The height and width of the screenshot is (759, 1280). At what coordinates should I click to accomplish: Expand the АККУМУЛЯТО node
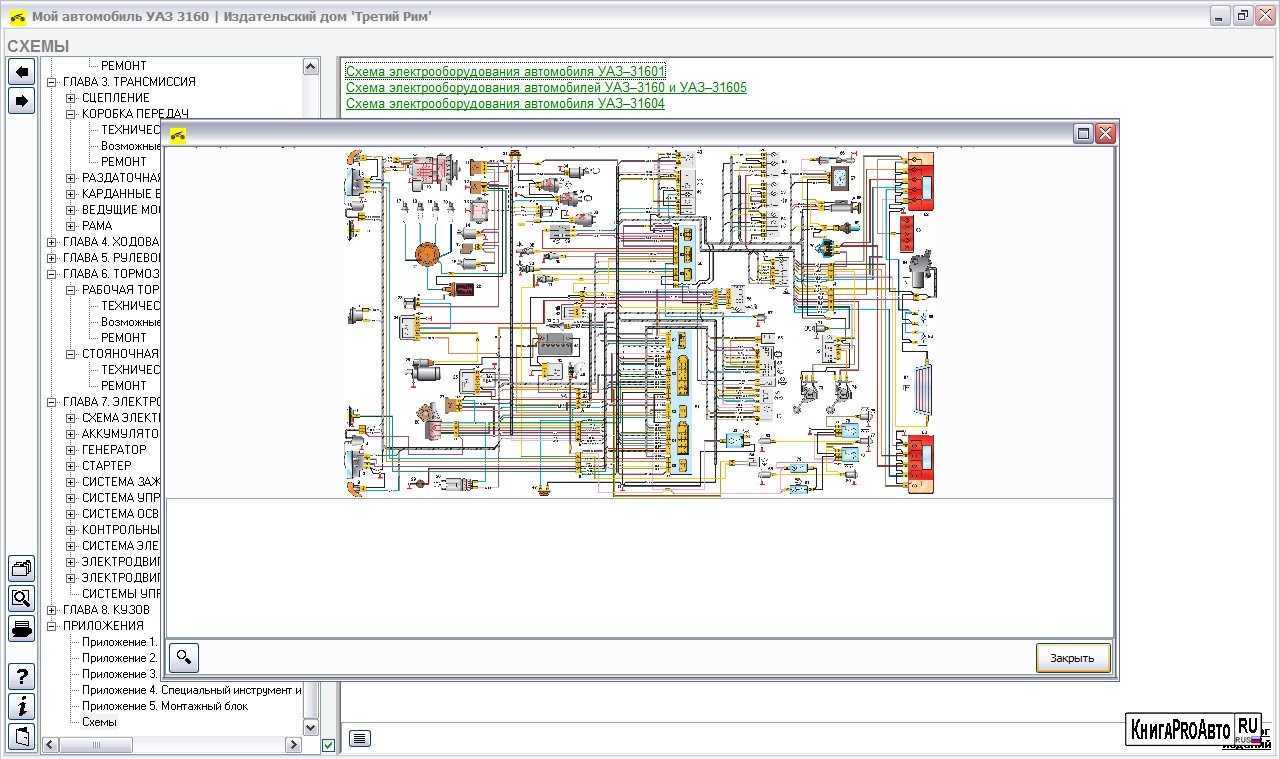(71, 434)
